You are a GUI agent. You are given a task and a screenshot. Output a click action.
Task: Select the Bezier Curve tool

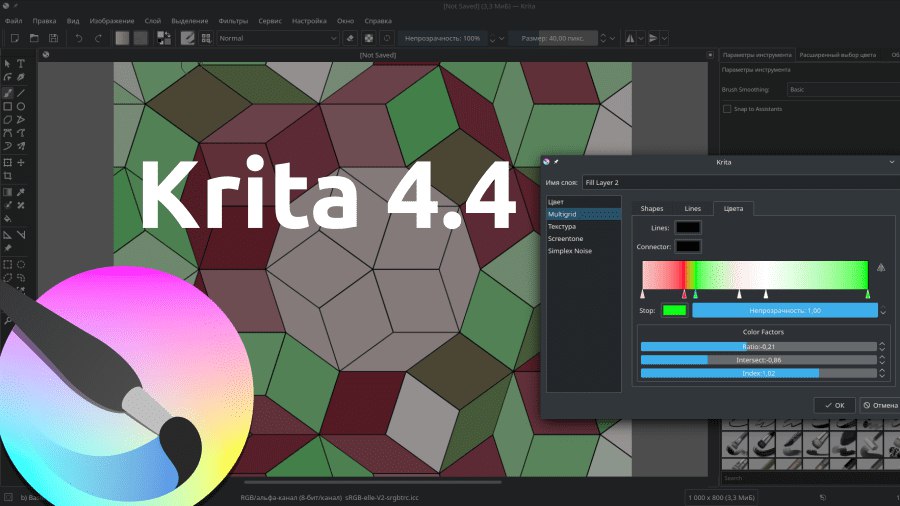tap(7, 133)
